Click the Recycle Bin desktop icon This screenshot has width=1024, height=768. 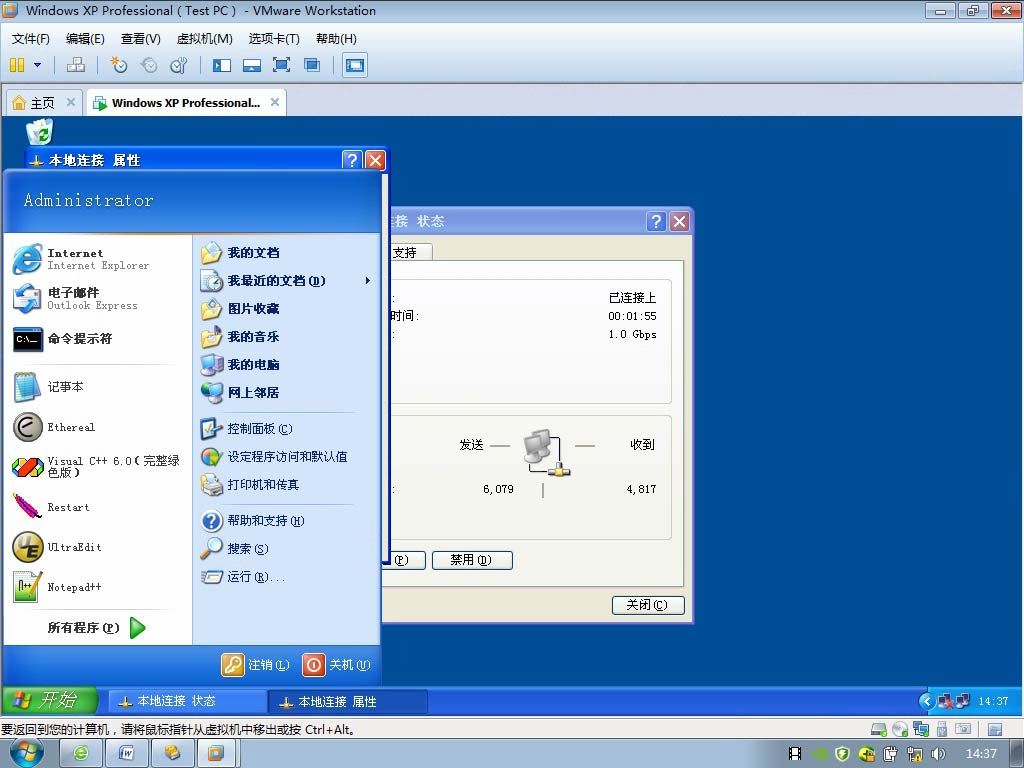[40, 131]
